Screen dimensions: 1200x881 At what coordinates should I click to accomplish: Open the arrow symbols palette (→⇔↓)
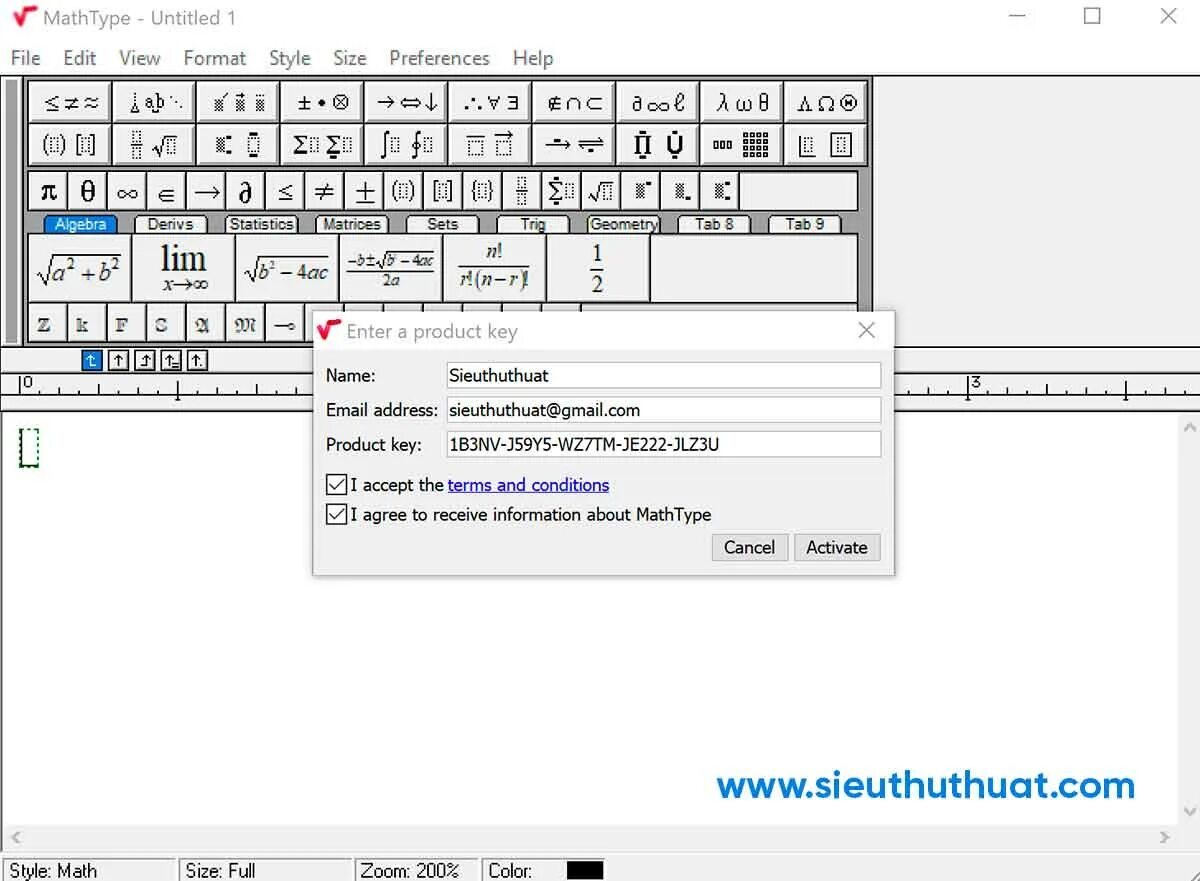click(407, 102)
